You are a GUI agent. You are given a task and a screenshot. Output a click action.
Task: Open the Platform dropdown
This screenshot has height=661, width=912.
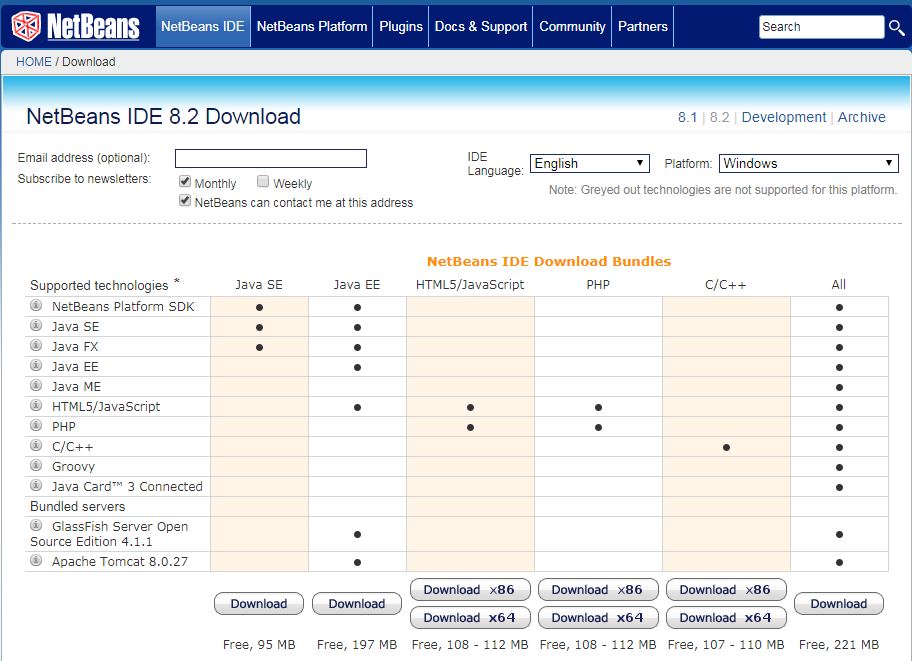click(808, 164)
